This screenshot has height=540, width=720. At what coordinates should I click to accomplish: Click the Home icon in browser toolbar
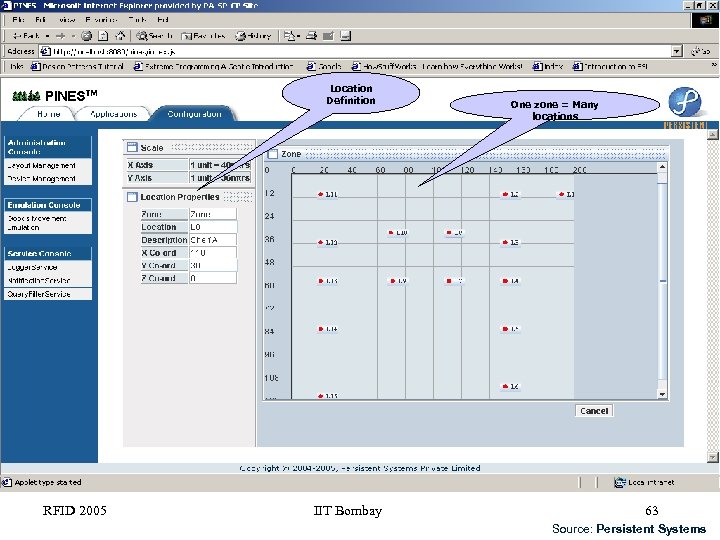120,36
